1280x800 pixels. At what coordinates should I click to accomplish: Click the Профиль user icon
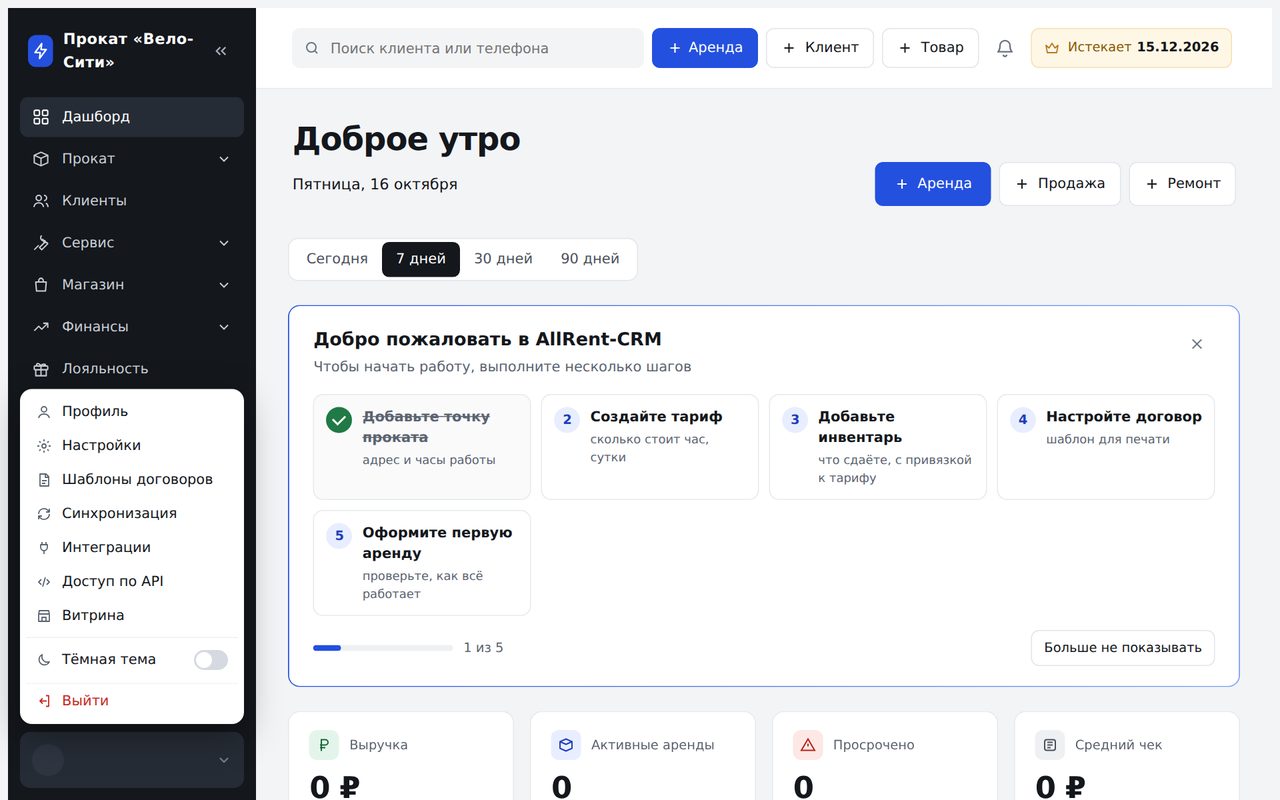pos(44,412)
